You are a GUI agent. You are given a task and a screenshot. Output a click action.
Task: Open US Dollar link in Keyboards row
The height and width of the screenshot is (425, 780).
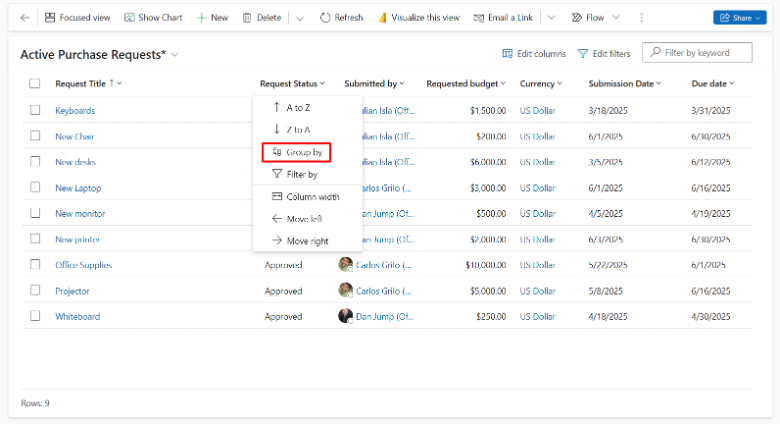(x=538, y=110)
